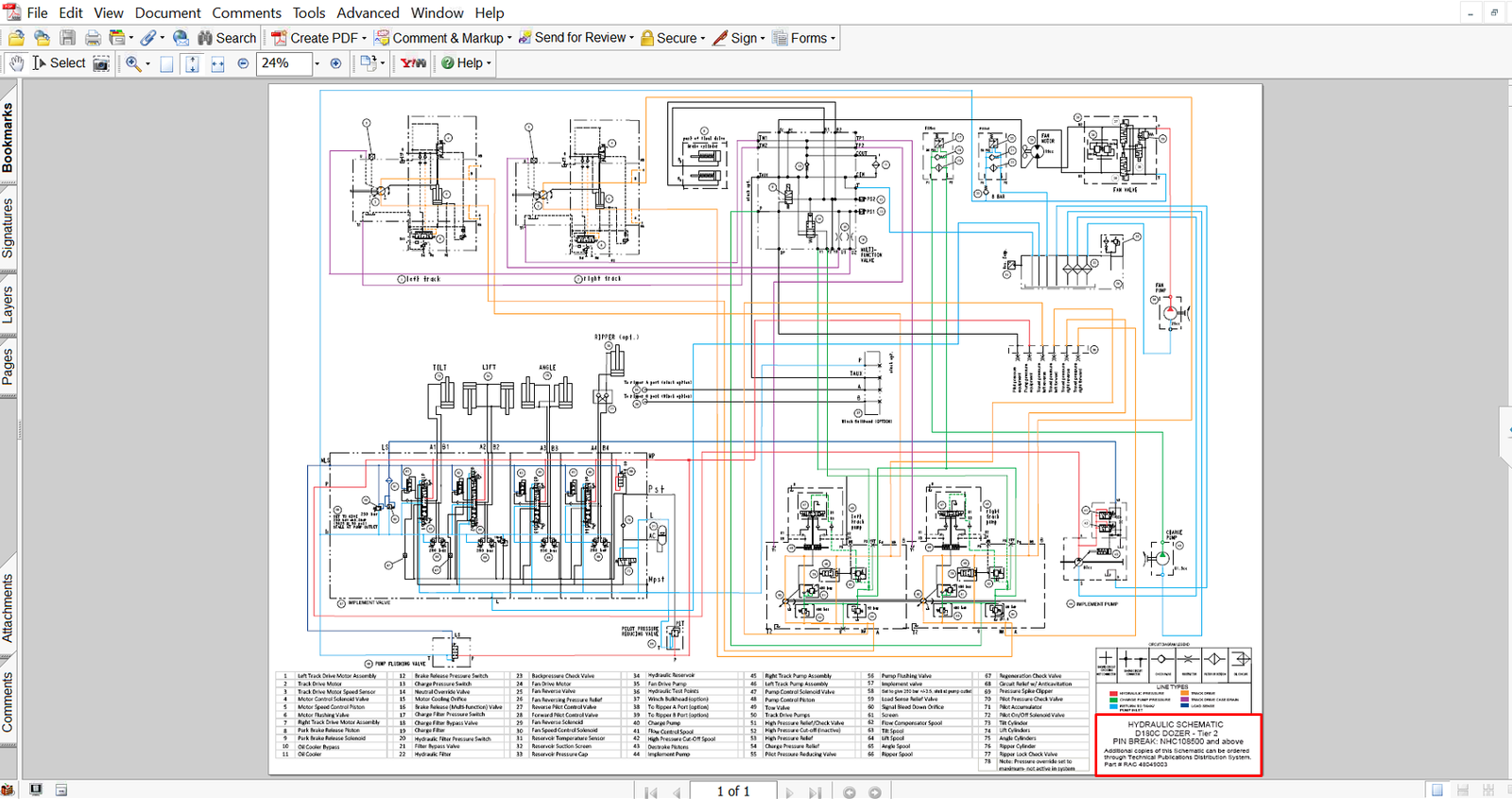
Task: Select the Fit Width view icon
Action: pyautogui.click(x=217, y=63)
